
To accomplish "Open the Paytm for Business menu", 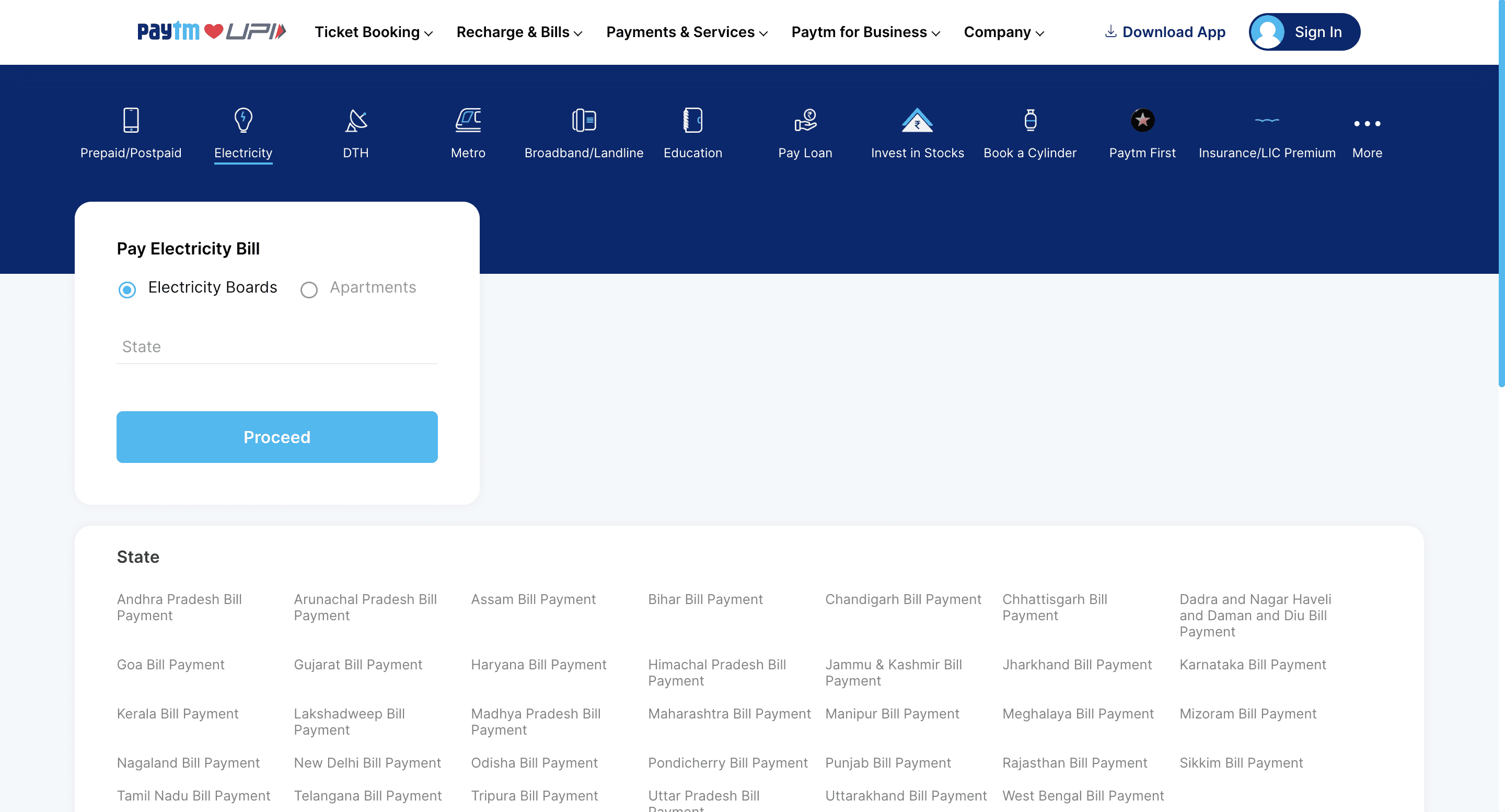I will click(866, 32).
